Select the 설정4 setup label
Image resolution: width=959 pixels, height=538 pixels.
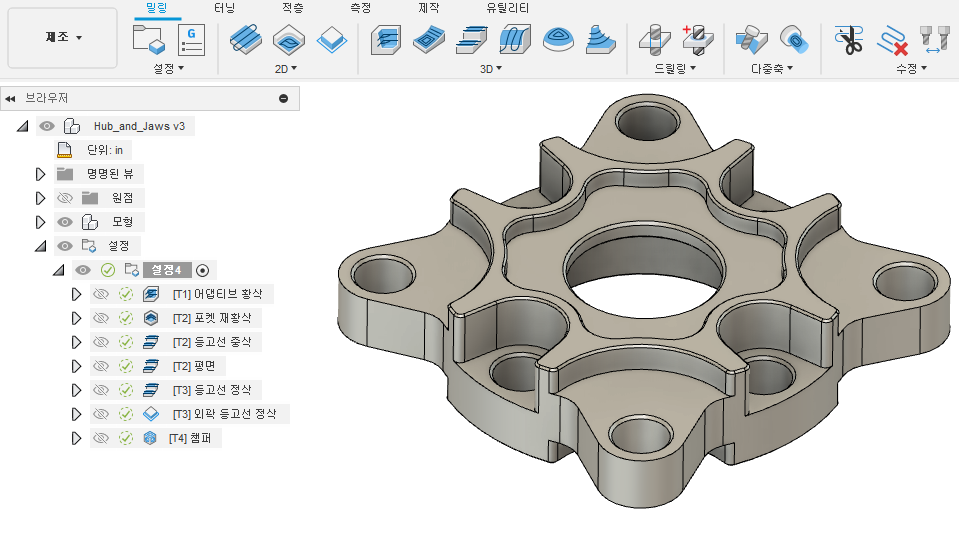(x=166, y=270)
